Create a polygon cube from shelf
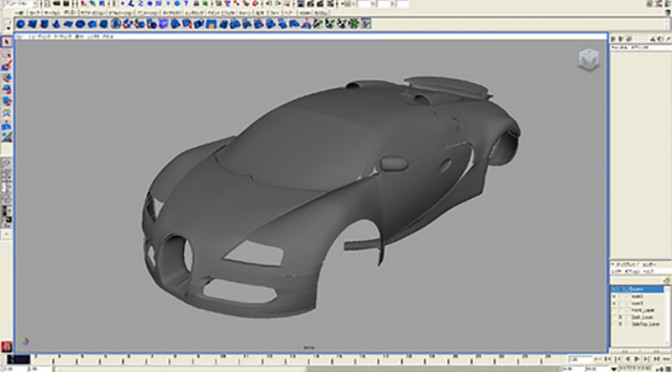 coord(33,24)
